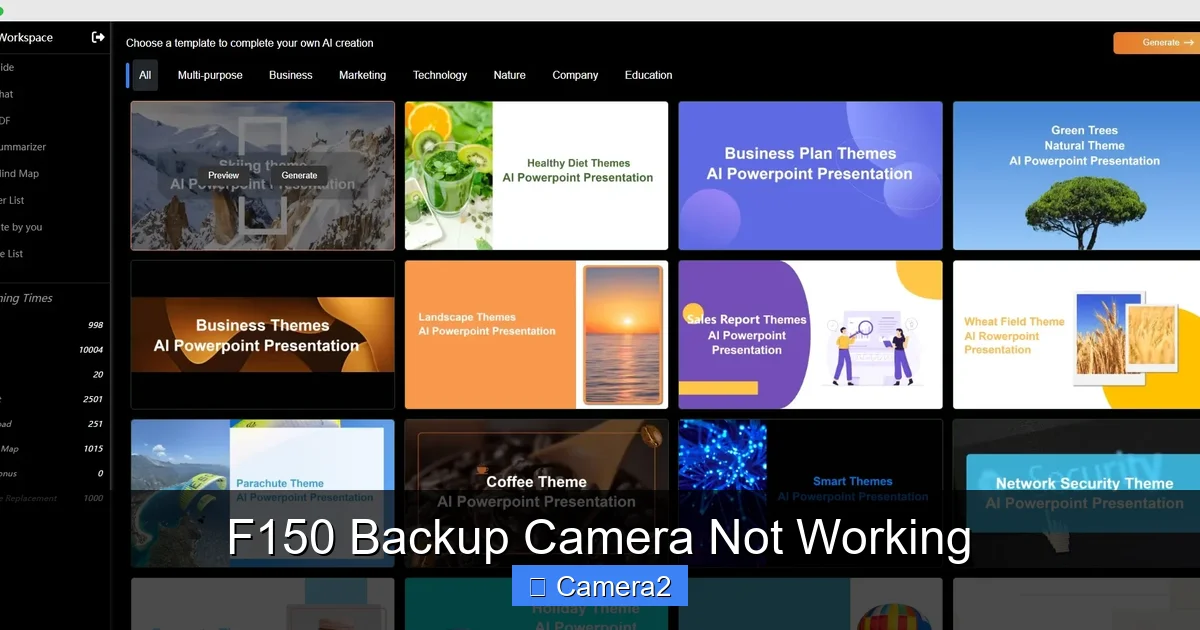Pick the Network Security Theme template
Viewport: 1200px width, 630px height.
click(x=1076, y=493)
